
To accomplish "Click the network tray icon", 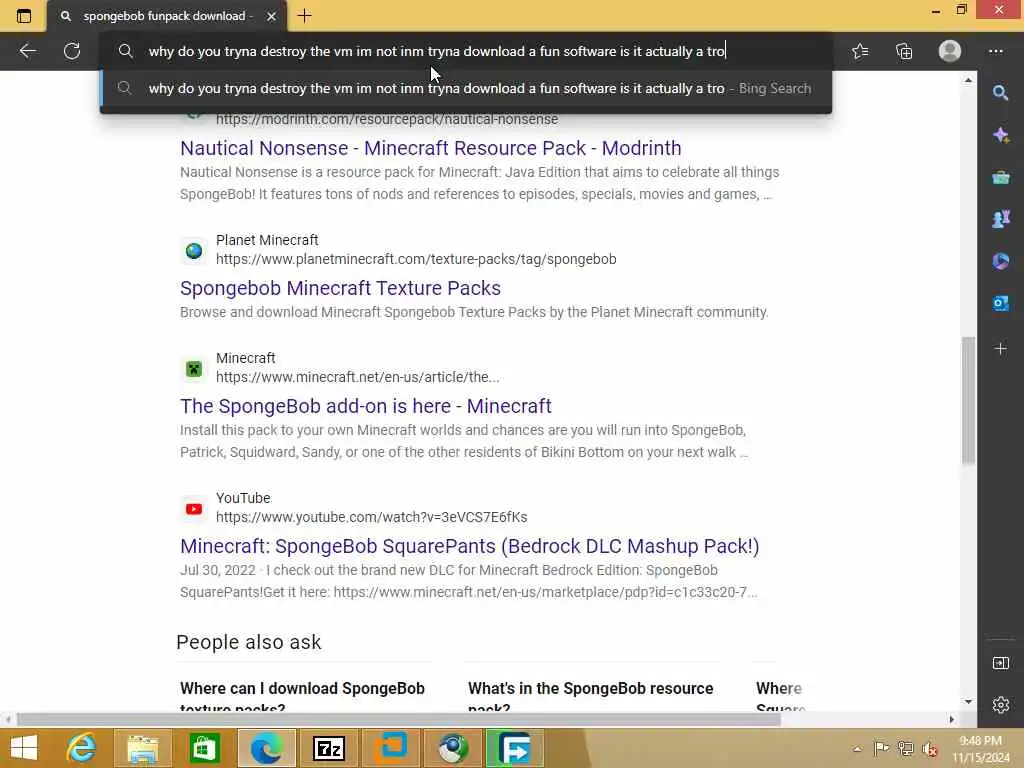I will click(x=905, y=749).
